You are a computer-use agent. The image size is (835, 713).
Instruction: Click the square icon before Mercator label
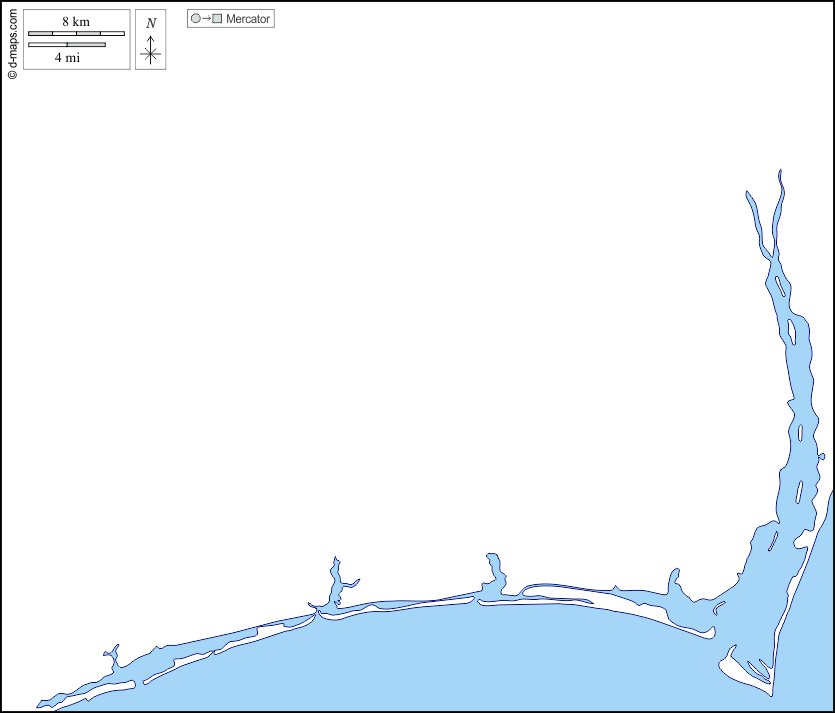[217, 19]
